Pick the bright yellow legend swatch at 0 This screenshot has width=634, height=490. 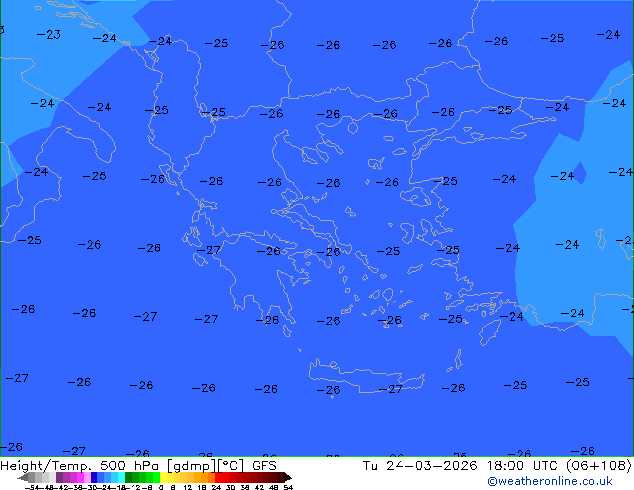(163, 477)
